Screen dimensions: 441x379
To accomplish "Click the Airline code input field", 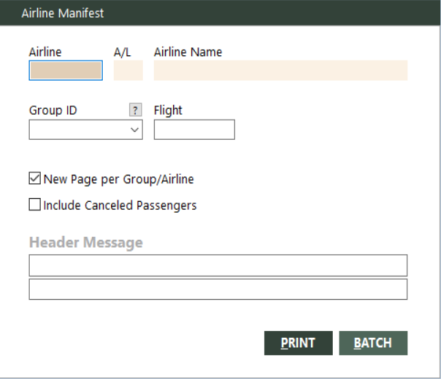I will [x=66, y=70].
